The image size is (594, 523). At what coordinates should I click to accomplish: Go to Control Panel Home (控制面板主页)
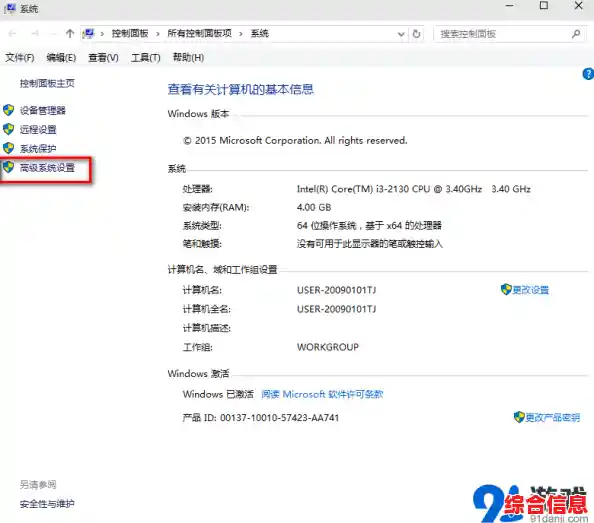coord(47,83)
